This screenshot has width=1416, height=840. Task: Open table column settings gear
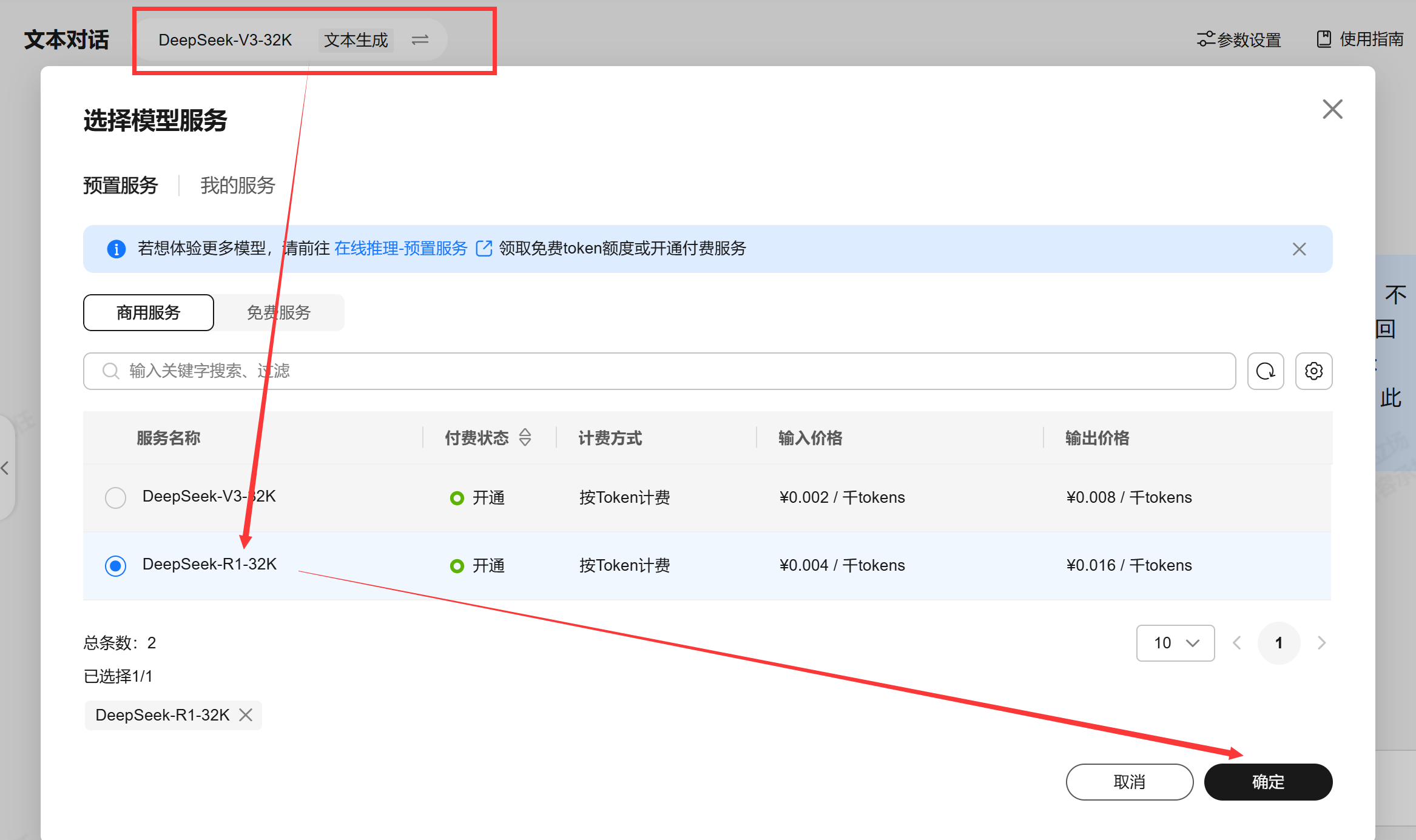click(x=1313, y=371)
